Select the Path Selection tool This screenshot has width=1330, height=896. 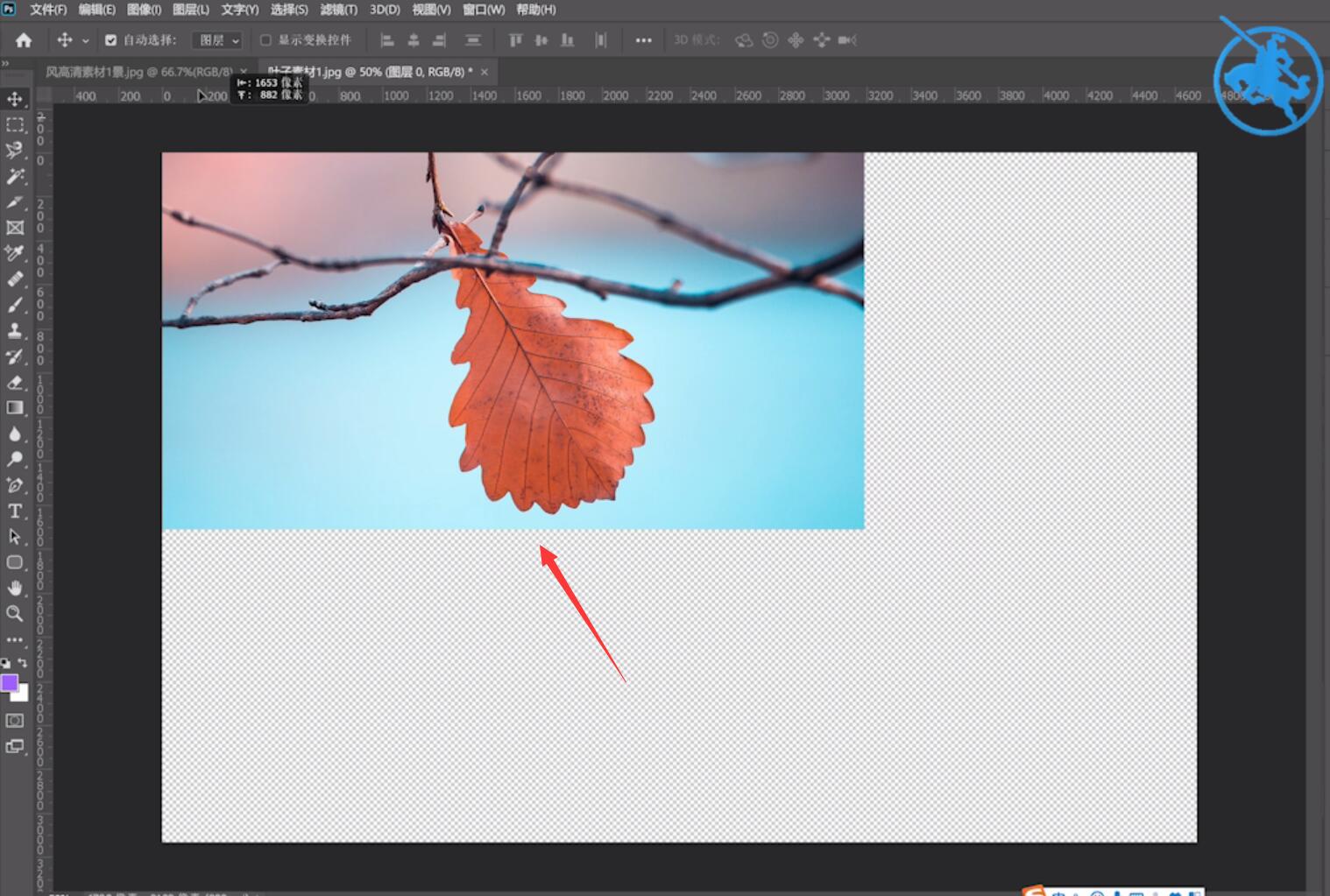click(15, 536)
